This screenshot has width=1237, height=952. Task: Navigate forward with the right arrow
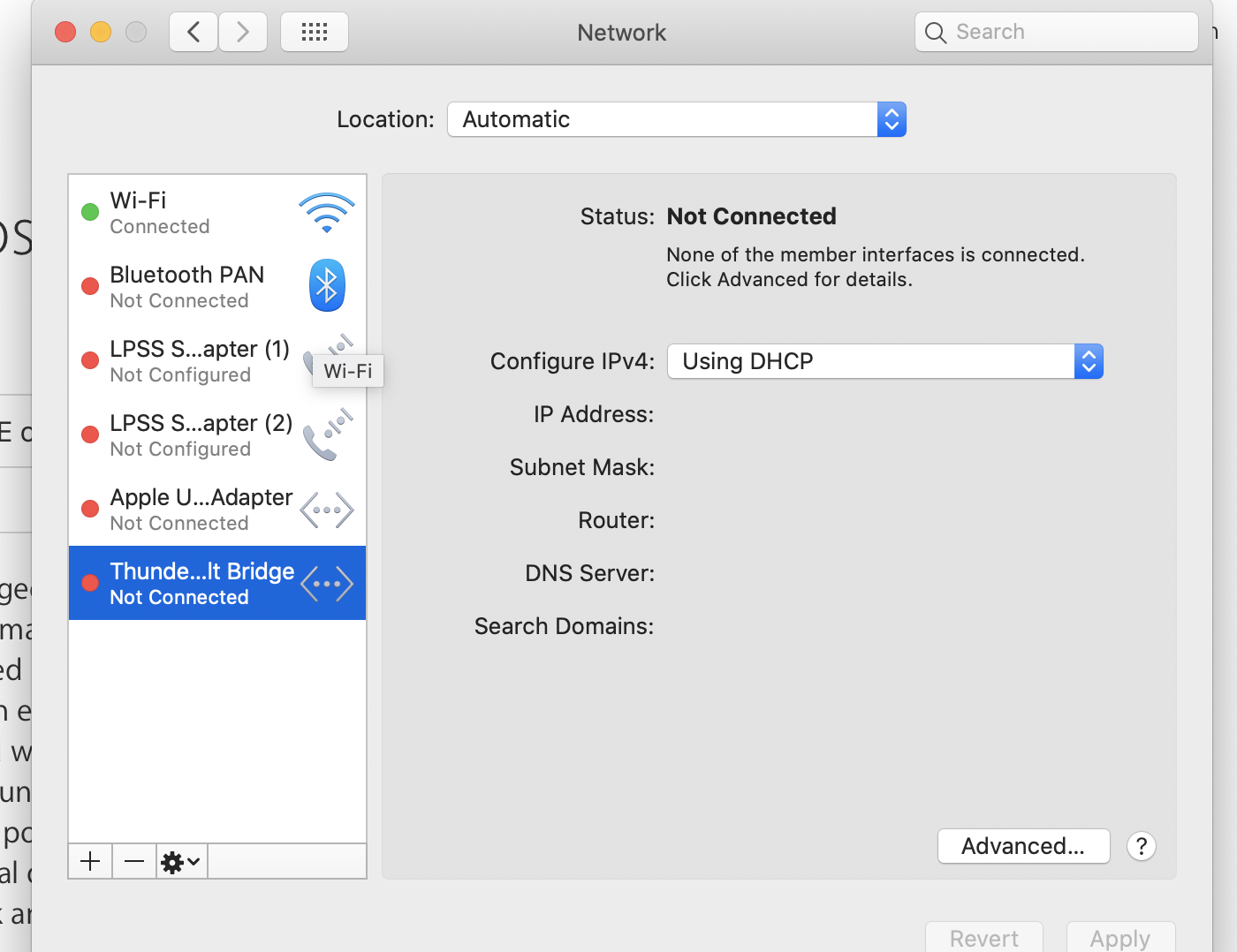click(243, 31)
